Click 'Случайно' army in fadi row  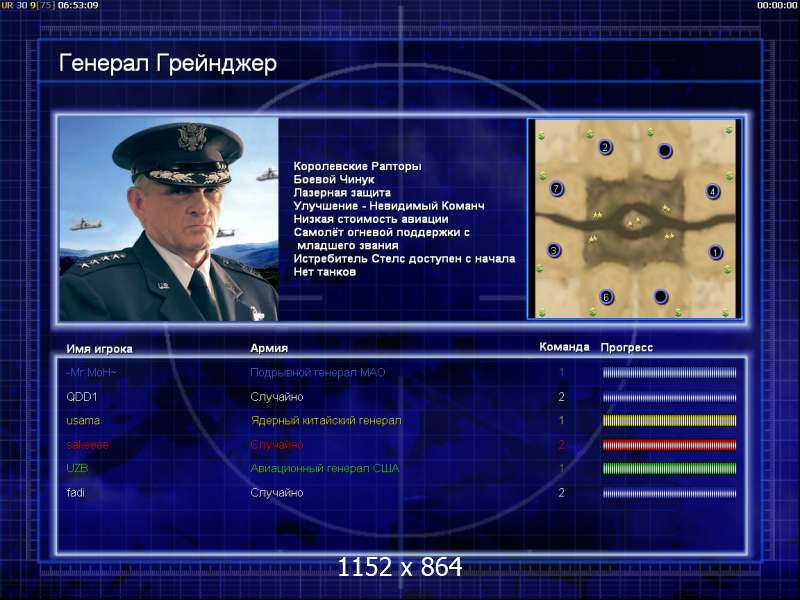coord(277,493)
